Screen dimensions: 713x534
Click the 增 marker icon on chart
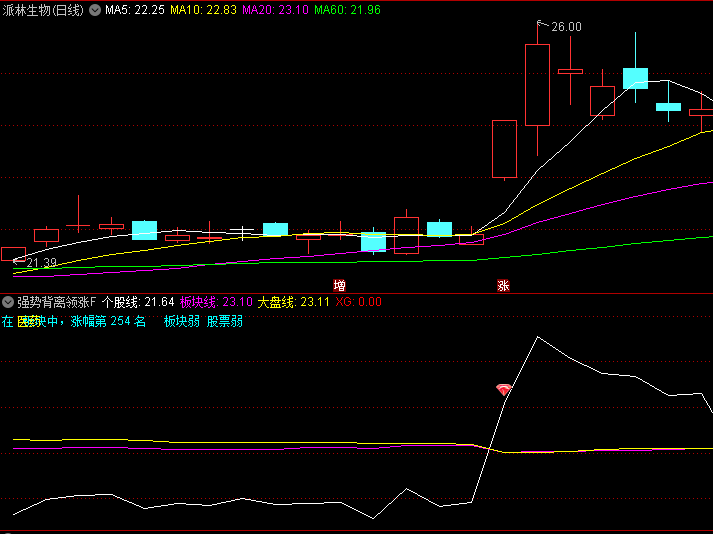[340, 286]
